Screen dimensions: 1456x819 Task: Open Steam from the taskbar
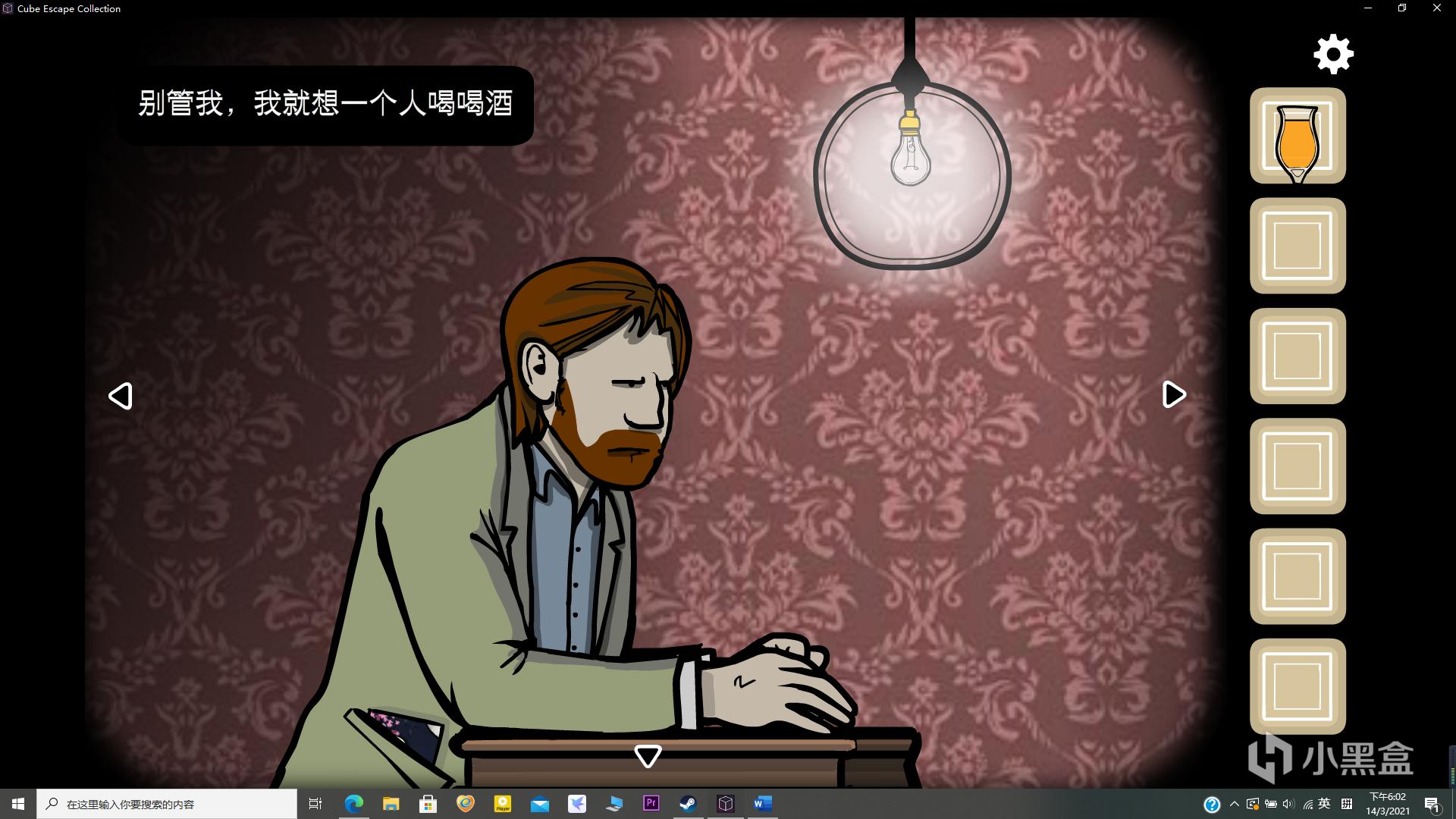coord(688,804)
